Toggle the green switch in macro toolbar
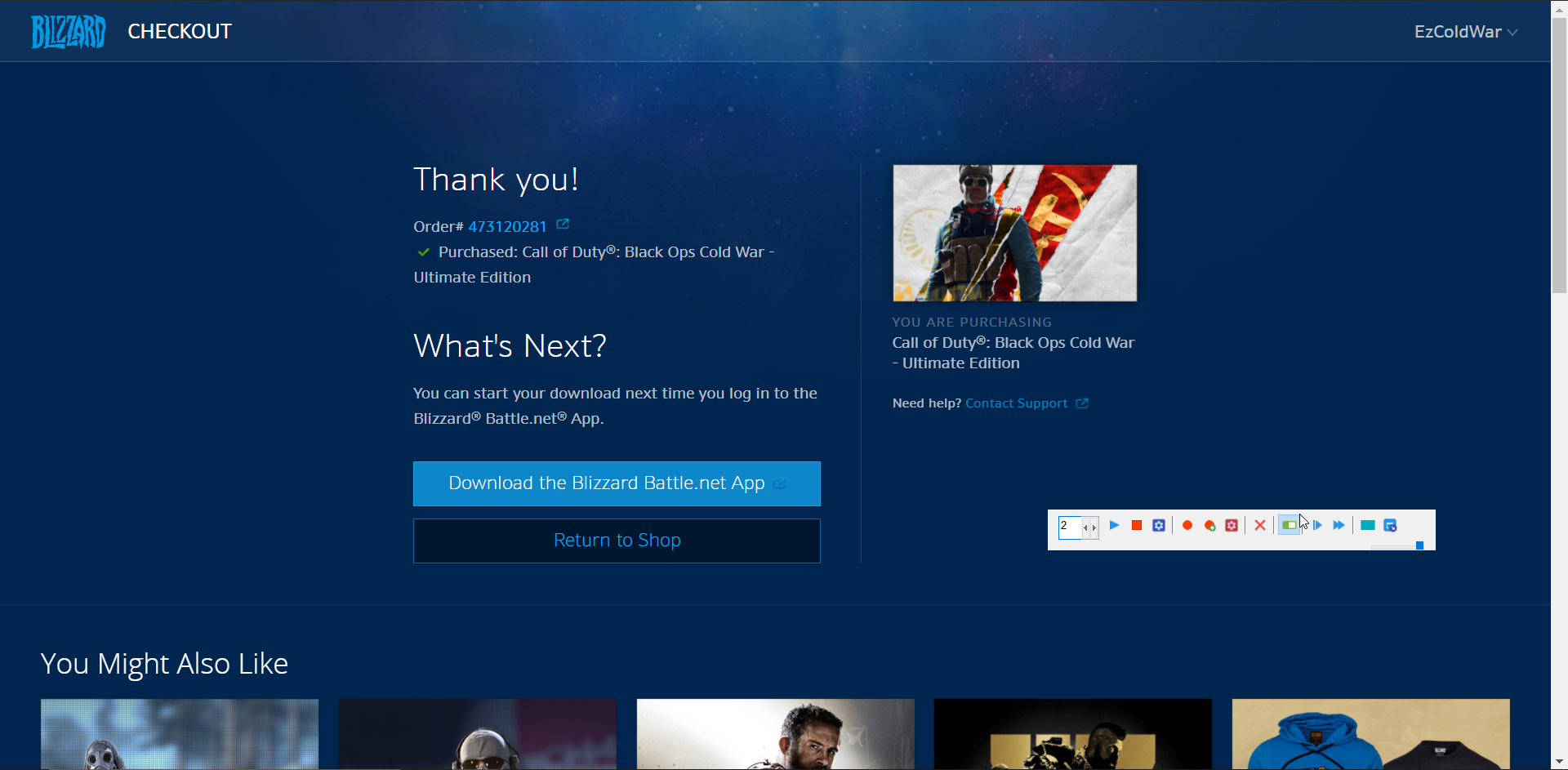The image size is (1568, 770). [1289, 525]
